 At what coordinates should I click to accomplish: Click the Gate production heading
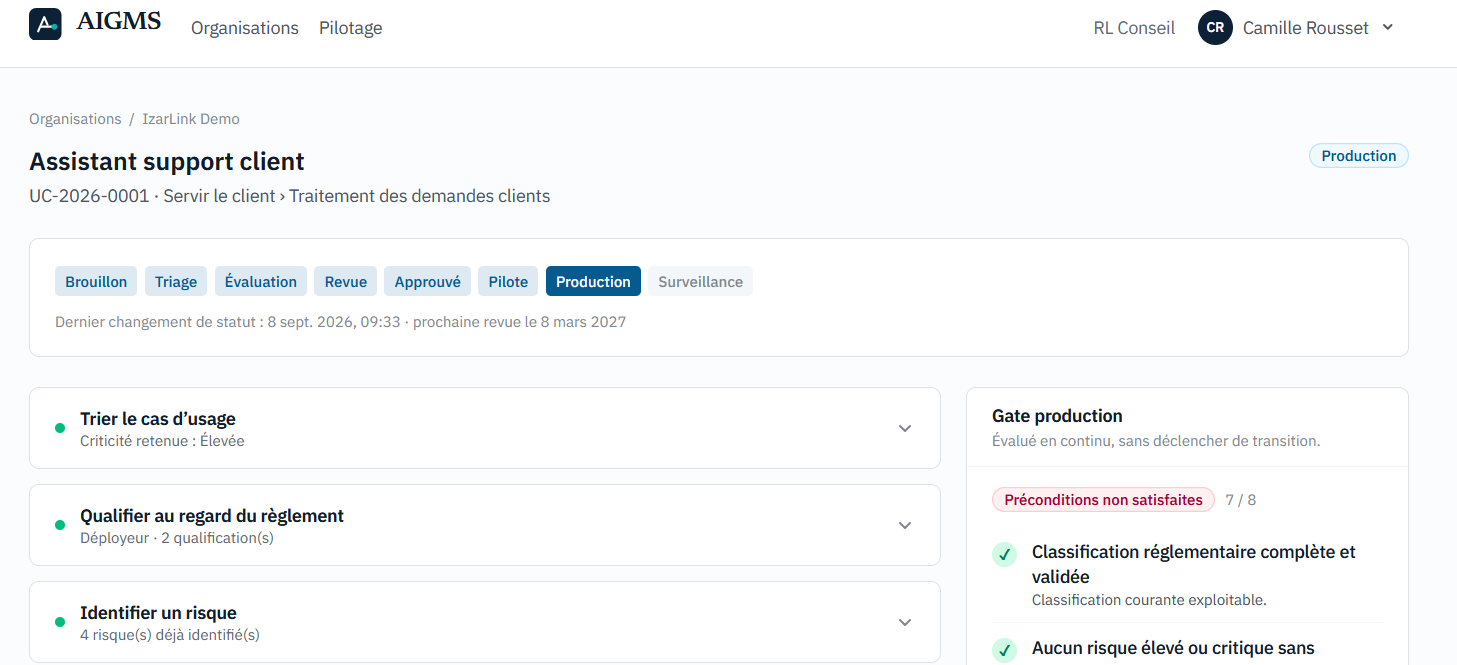pyautogui.click(x=1057, y=416)
